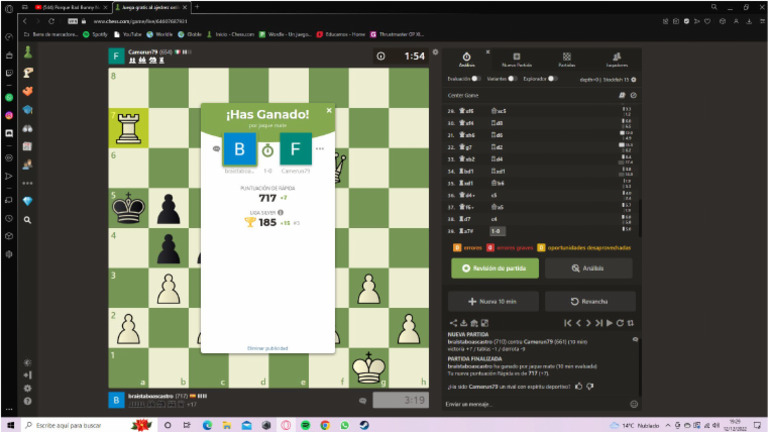The height and width of the screenshot is (432, 768).
Task: Start a Nueva 10 min game
Action: (495, 301)
